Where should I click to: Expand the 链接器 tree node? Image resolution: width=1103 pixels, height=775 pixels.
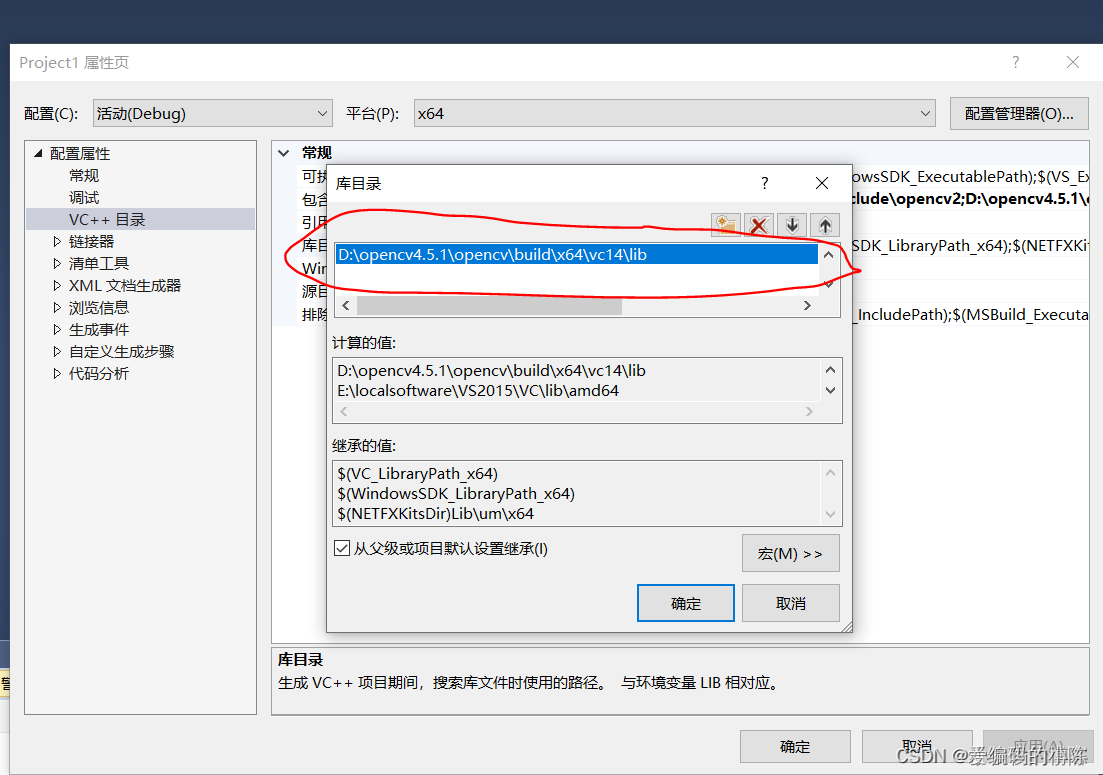tap(57, 241)
